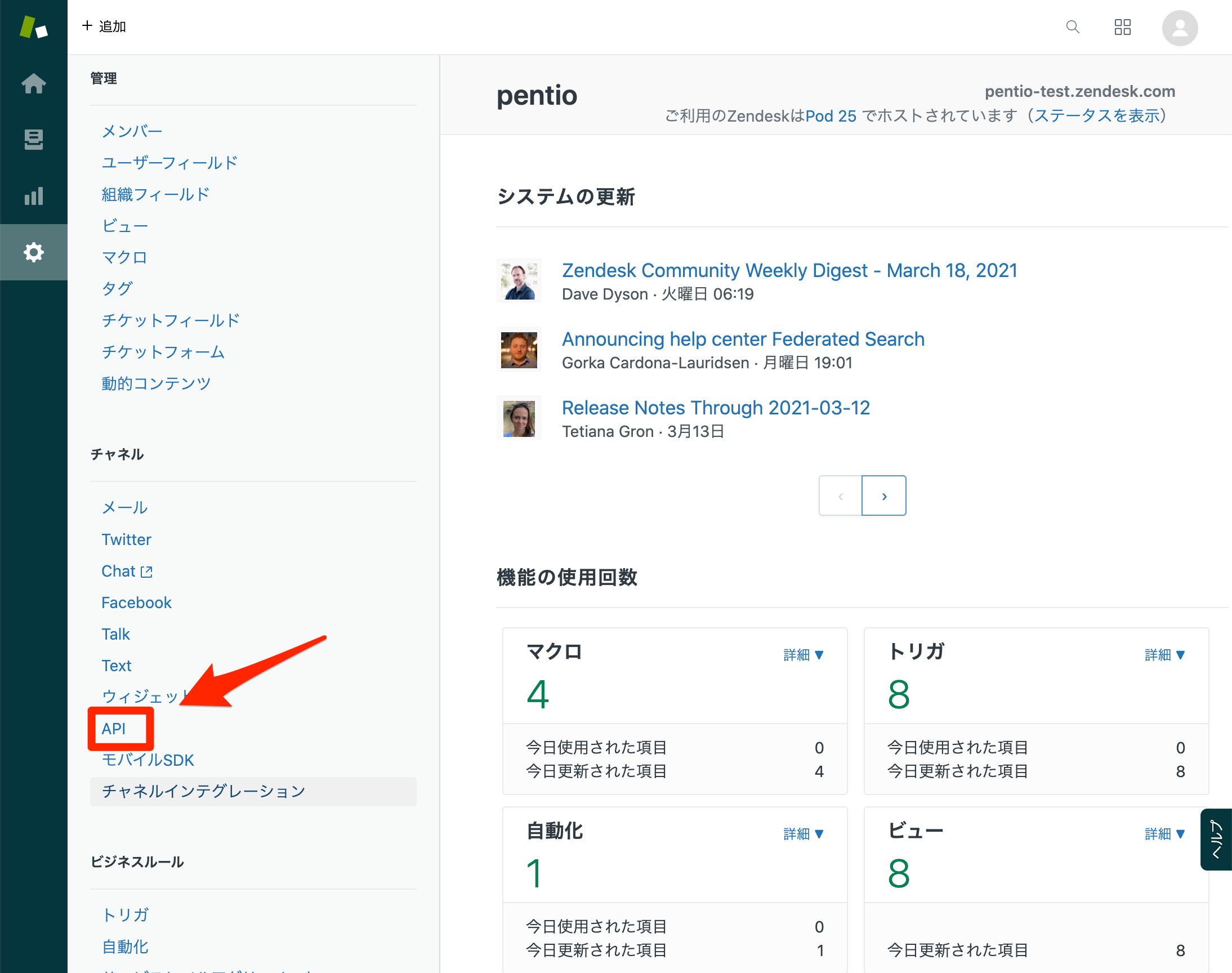This screenshot has width=1232, height=973.
Task: Open the Chat external link
Action: pyautogui.click(x=127, y=571)
